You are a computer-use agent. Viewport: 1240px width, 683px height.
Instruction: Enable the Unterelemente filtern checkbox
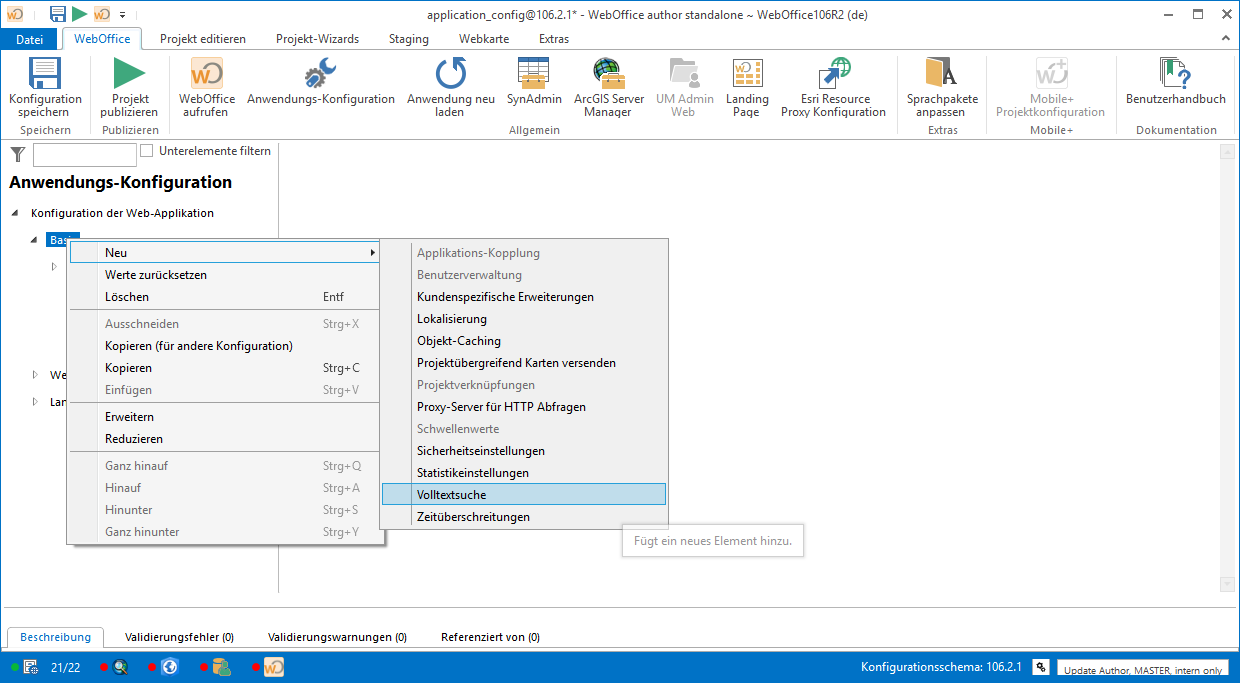tap(147, 151)
